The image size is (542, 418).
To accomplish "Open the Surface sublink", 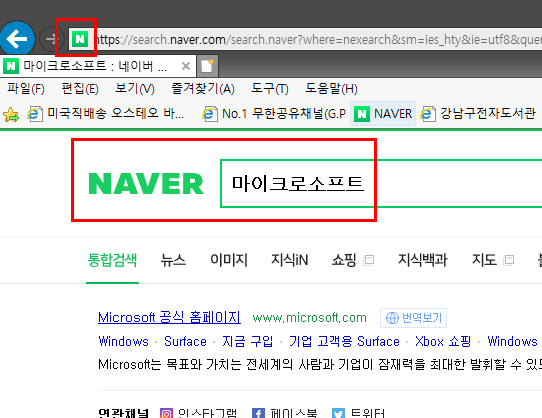I will coord(185,342).
